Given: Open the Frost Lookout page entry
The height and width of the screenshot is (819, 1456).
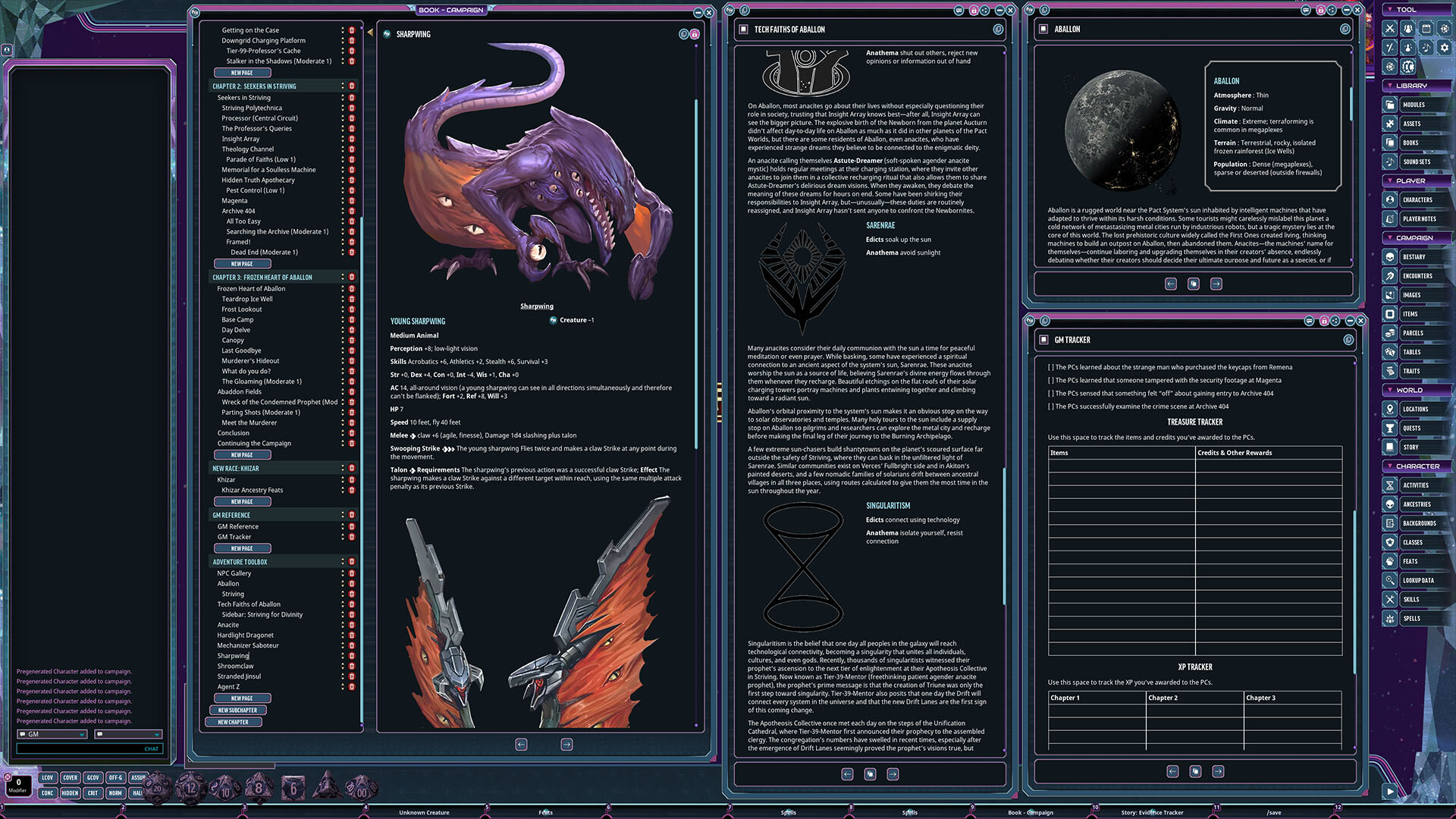Looking at the screenshot, I should point(241,309).
